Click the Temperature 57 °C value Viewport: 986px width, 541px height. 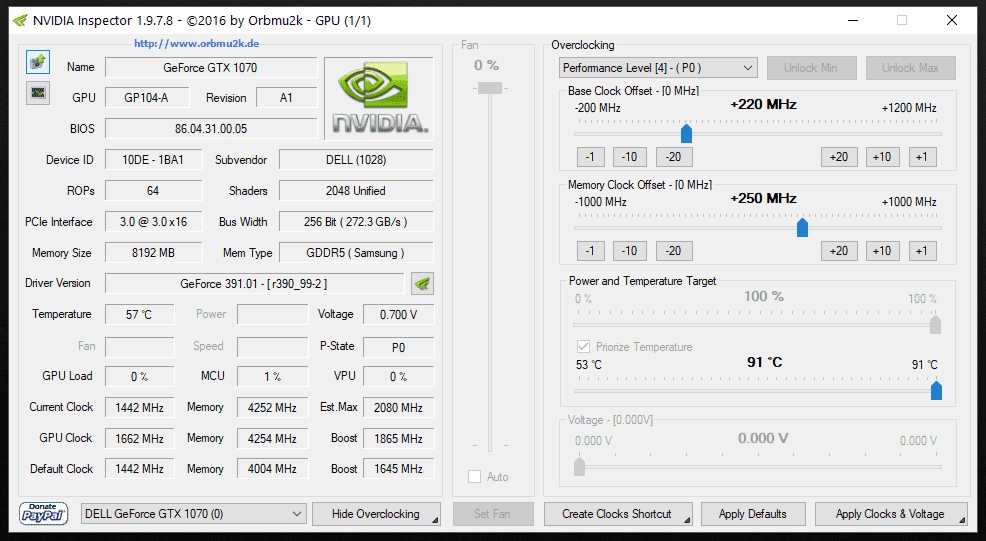coord(139,315)
